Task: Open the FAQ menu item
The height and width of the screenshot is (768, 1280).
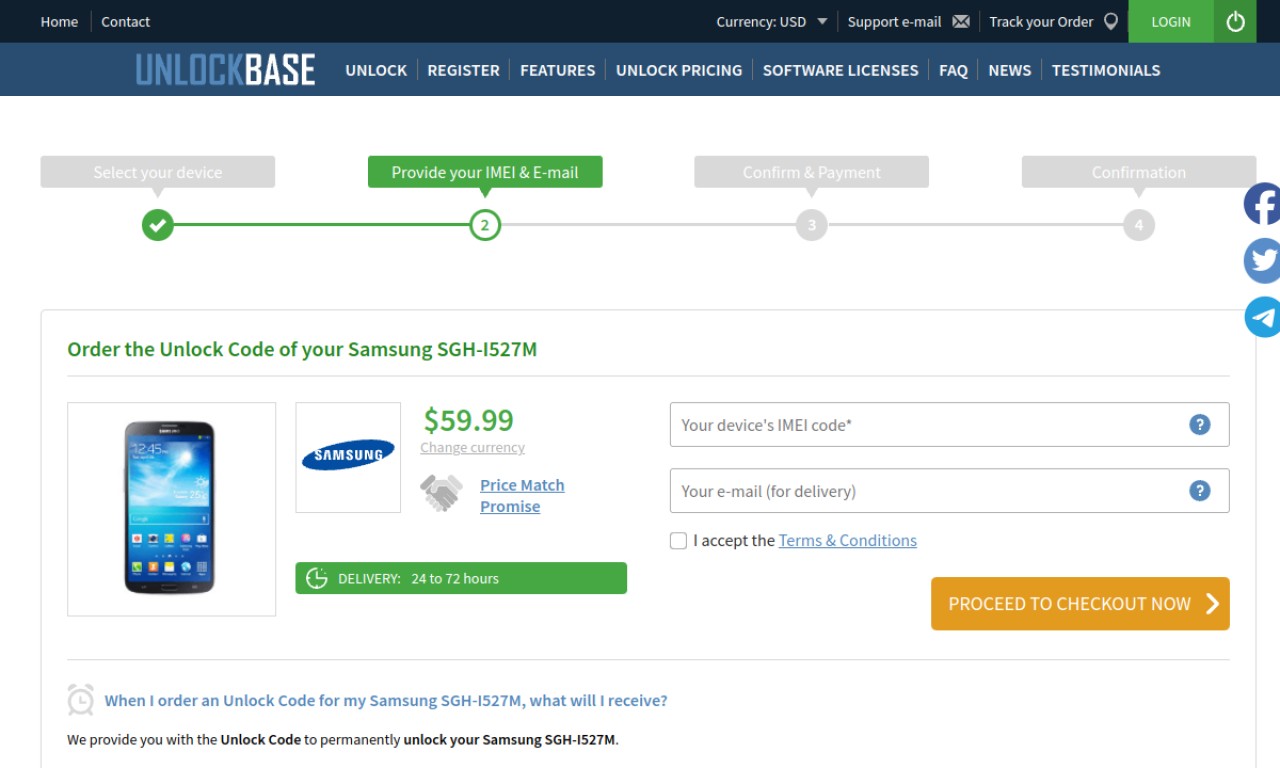Action: point(953,70)
